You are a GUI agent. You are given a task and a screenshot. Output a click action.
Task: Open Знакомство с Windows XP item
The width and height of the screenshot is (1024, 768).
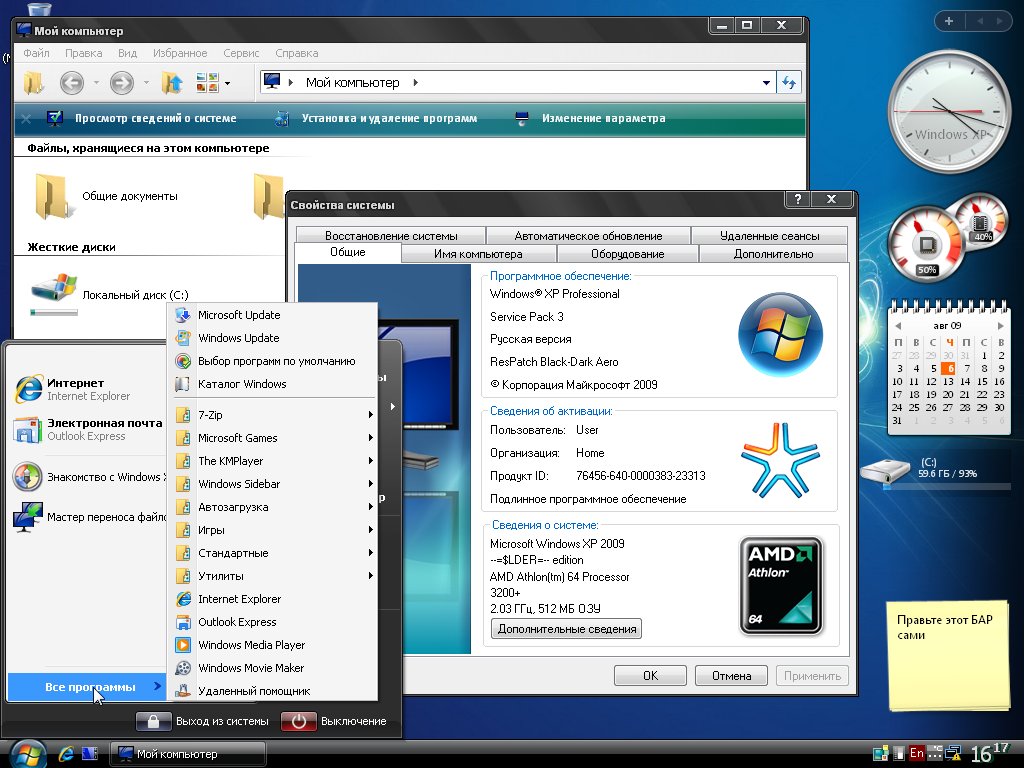[88, 477]
